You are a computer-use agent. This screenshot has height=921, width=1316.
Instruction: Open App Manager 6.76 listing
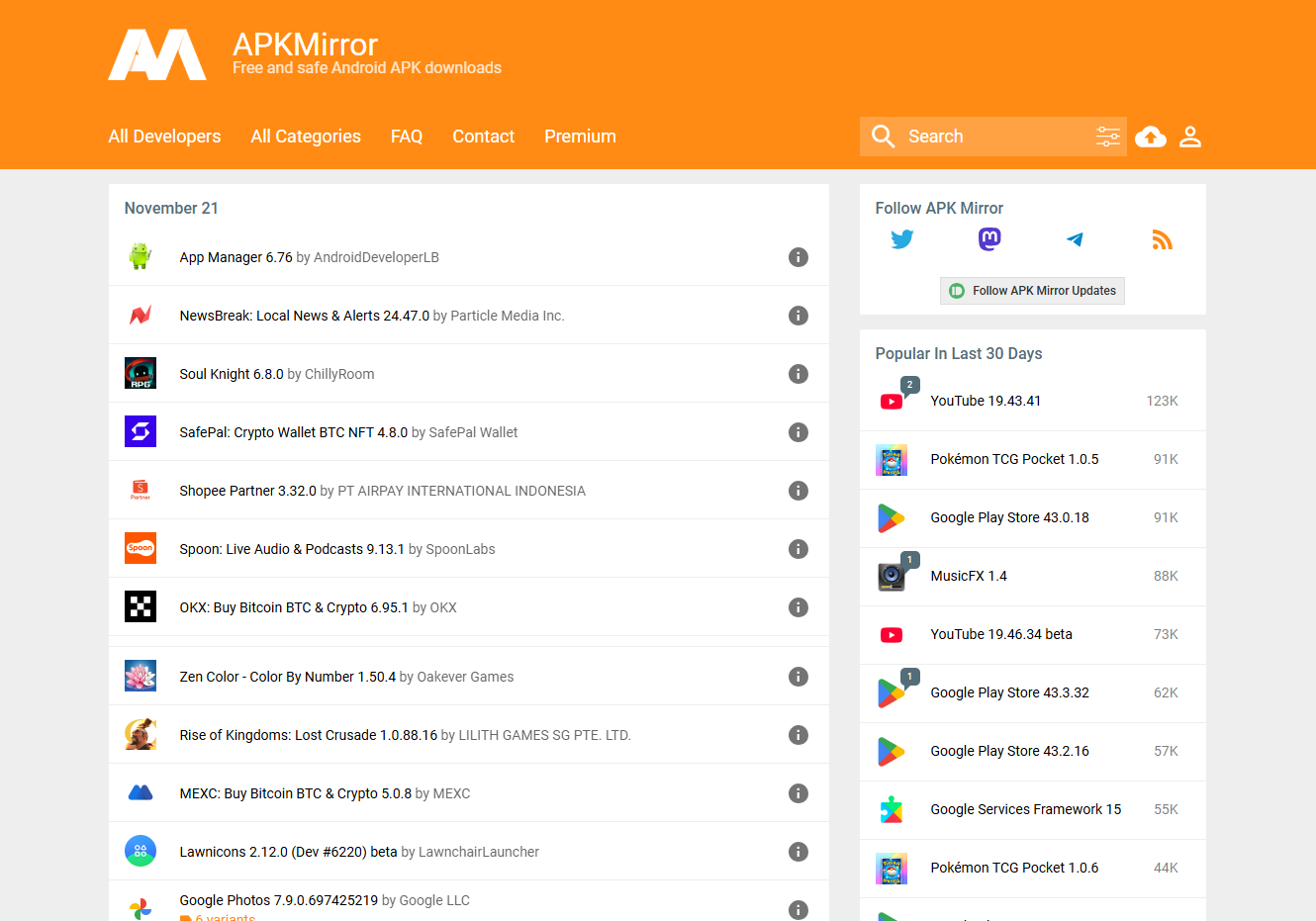pyautogui.click(x=236, y=257)
